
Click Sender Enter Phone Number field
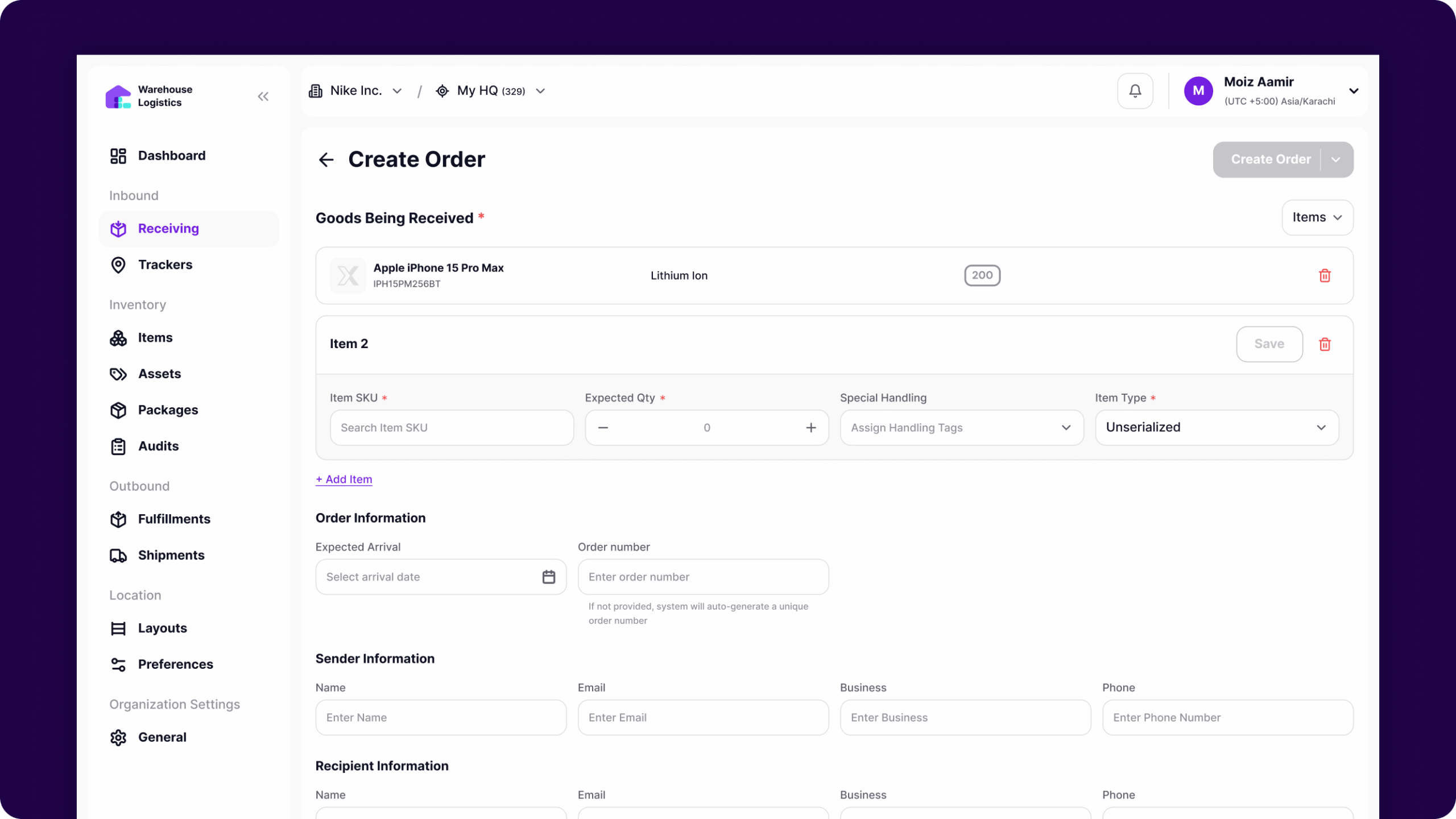(x=1227, y=718)
